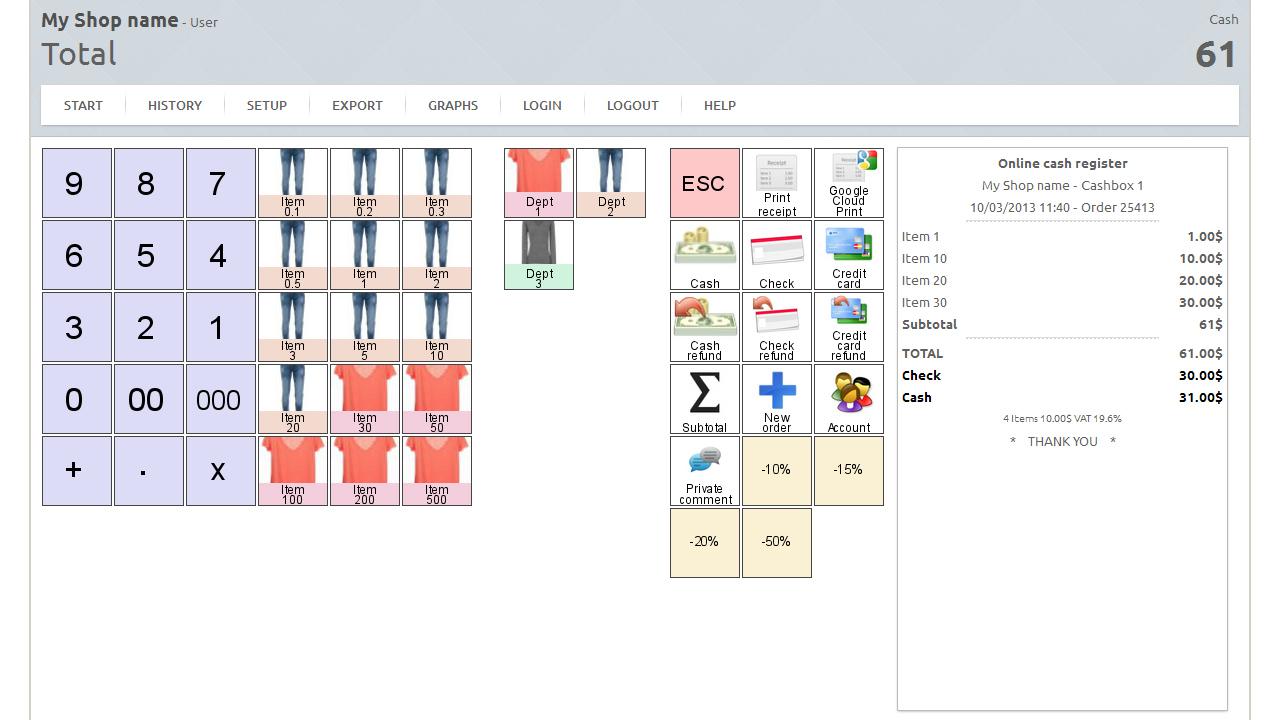This screenshot has height=720, width=1280.
Task: Click the Cash refund icon
Action: click(705, 327)
